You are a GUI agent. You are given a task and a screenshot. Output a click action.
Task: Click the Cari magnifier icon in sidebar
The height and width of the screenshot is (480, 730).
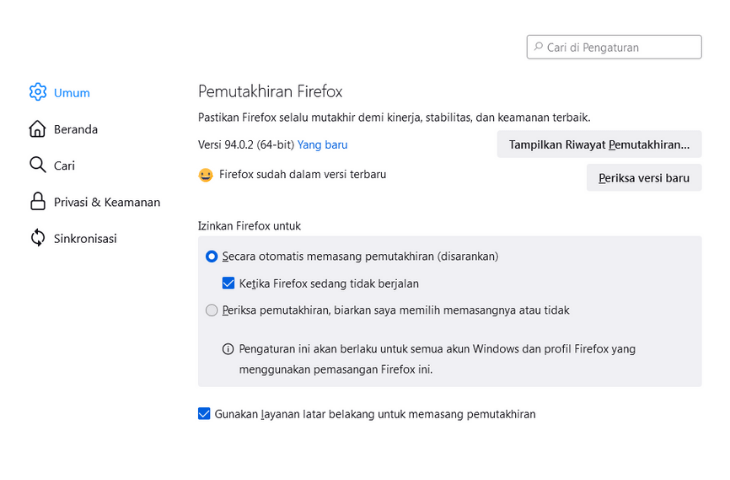click(x=38, y=165)
